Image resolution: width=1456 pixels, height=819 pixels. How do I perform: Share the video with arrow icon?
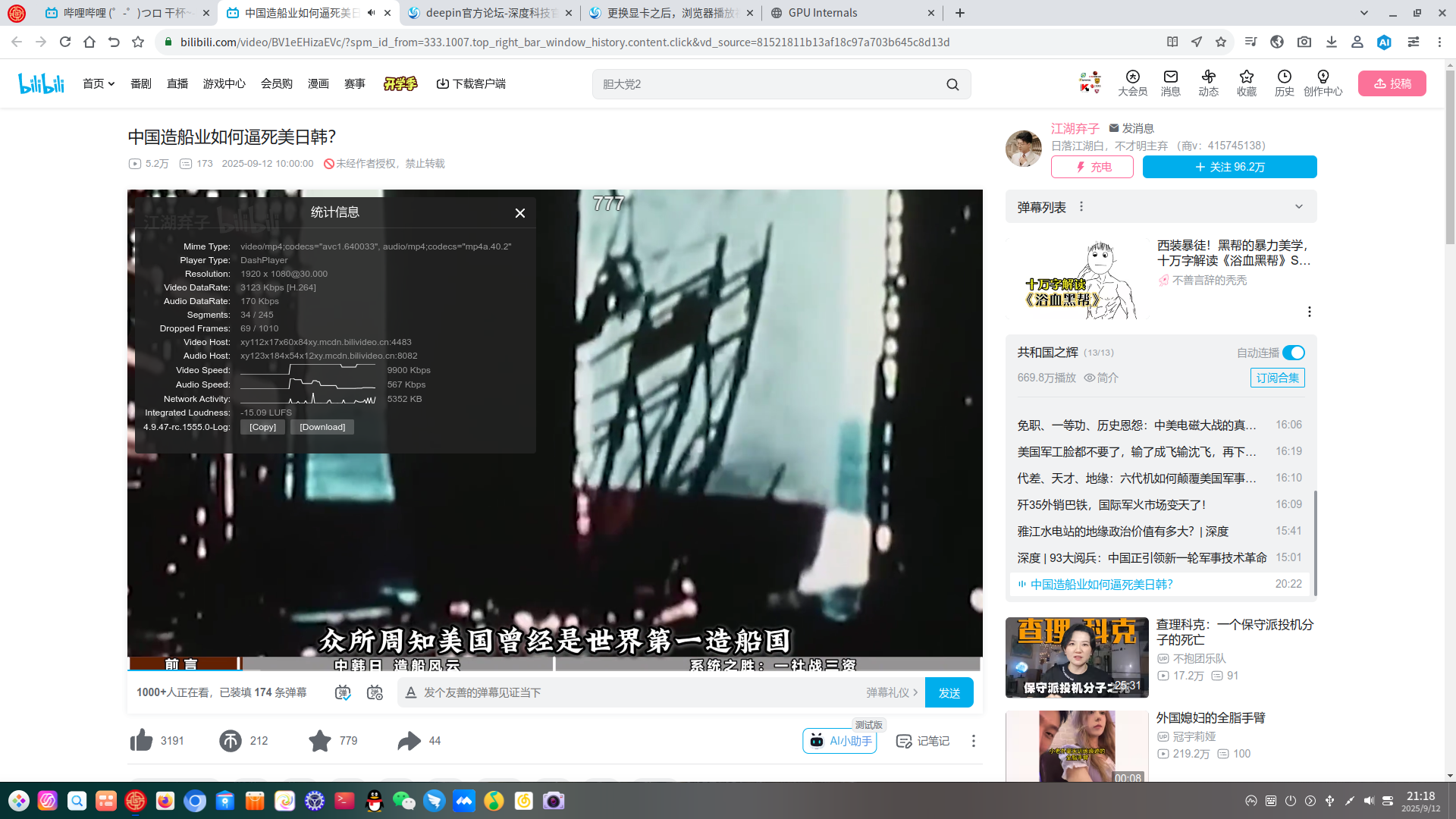(x=409, y=741)
